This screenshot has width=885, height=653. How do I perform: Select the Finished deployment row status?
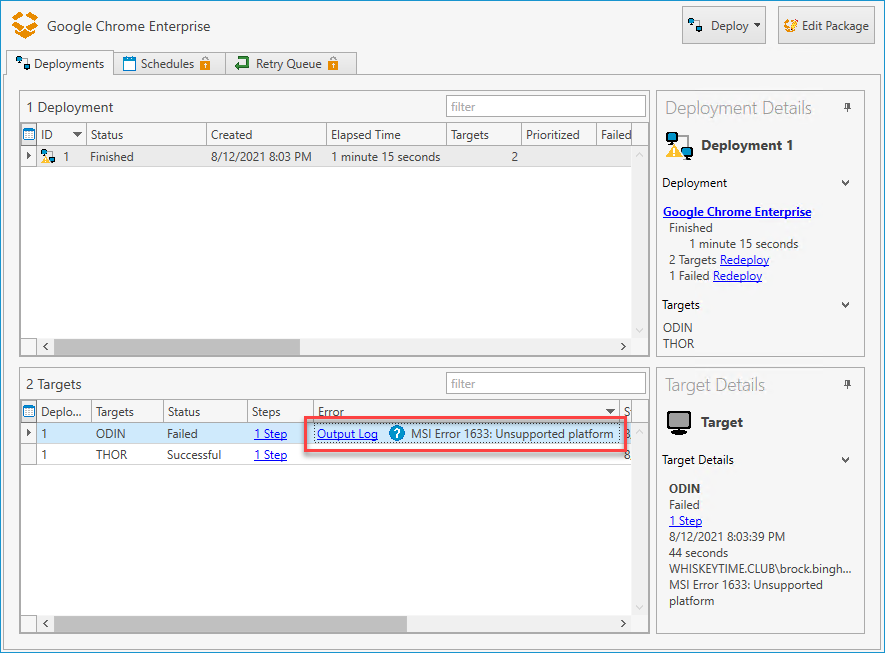112,156
